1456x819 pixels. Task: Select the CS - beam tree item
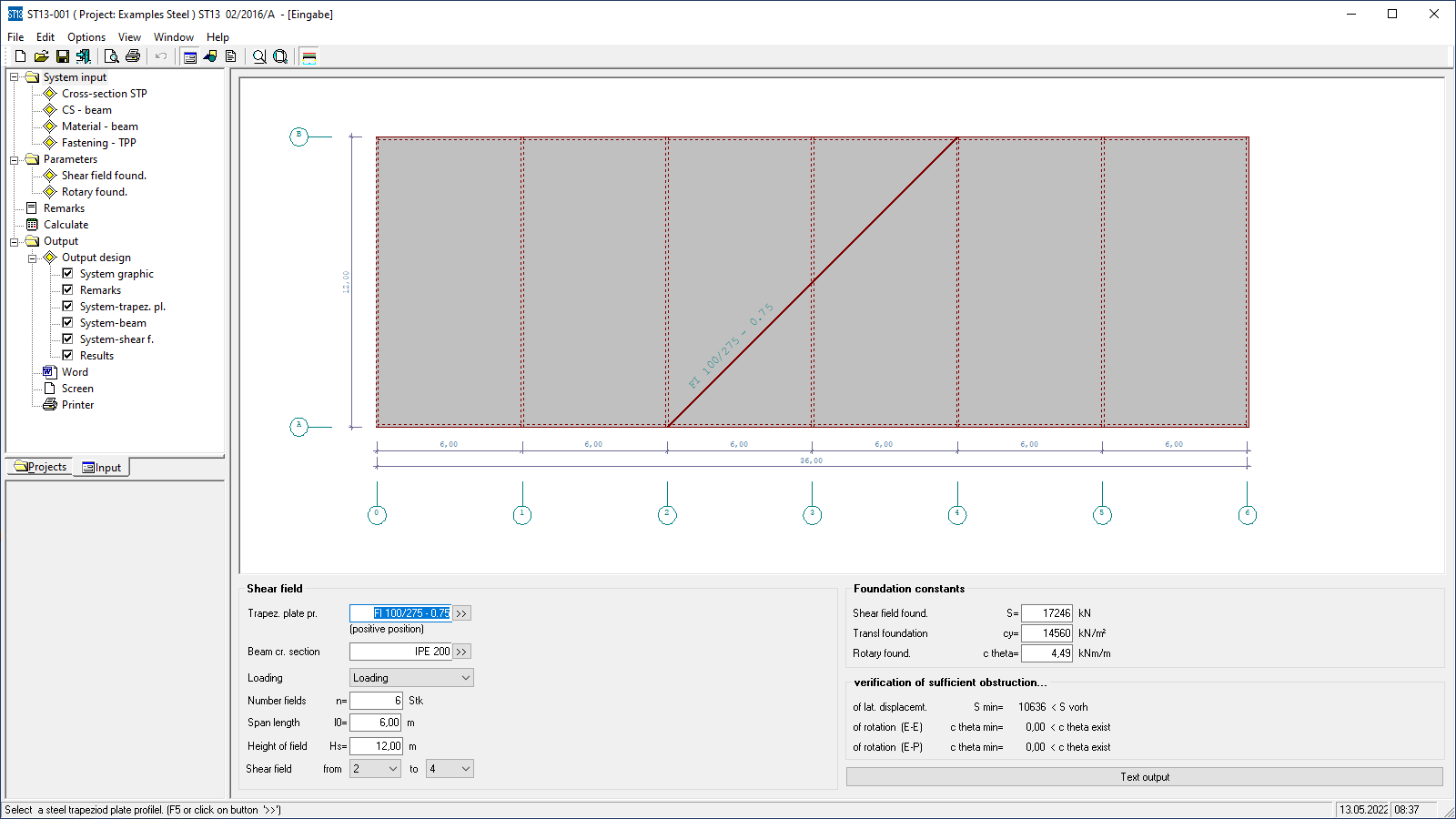(x=86, y=110)
